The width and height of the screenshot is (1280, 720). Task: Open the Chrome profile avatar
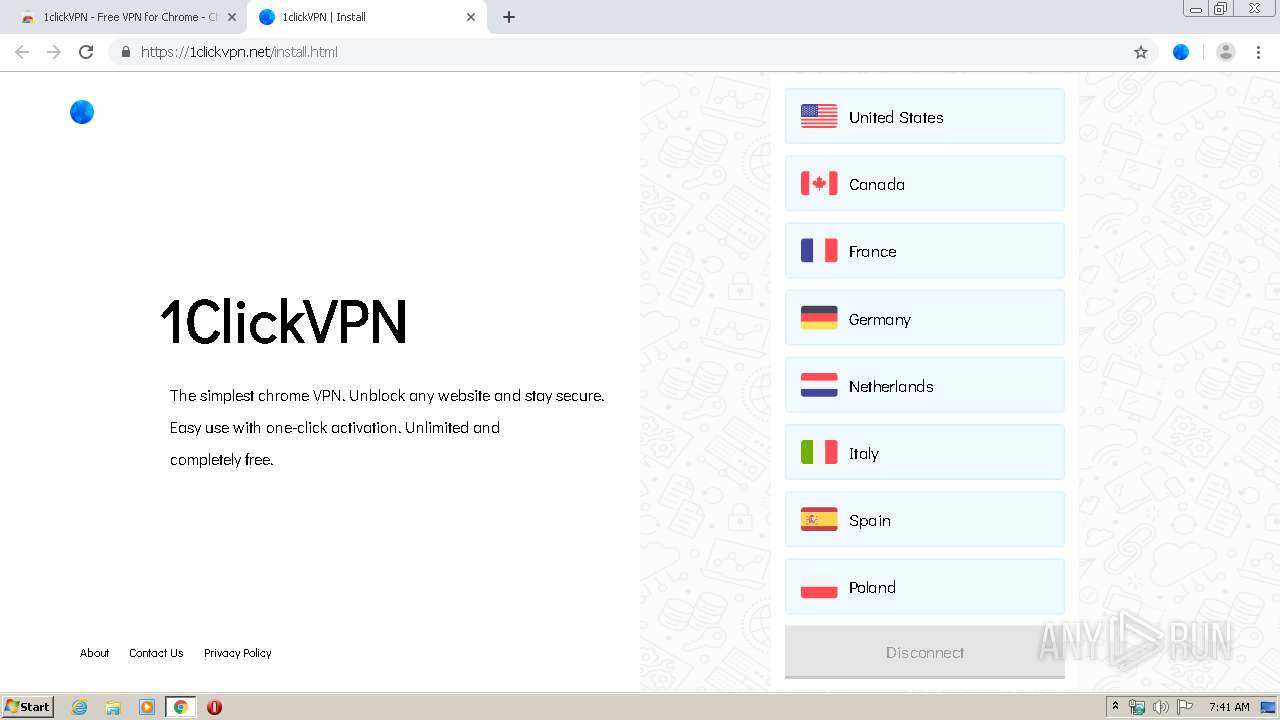tap(1226, 52)
